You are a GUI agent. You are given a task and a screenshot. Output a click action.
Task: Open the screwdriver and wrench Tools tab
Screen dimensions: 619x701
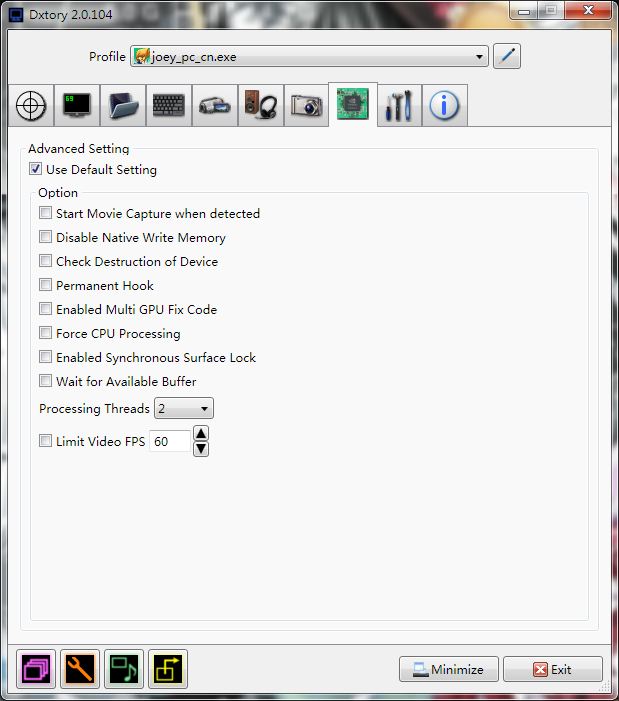coord(399,106)
